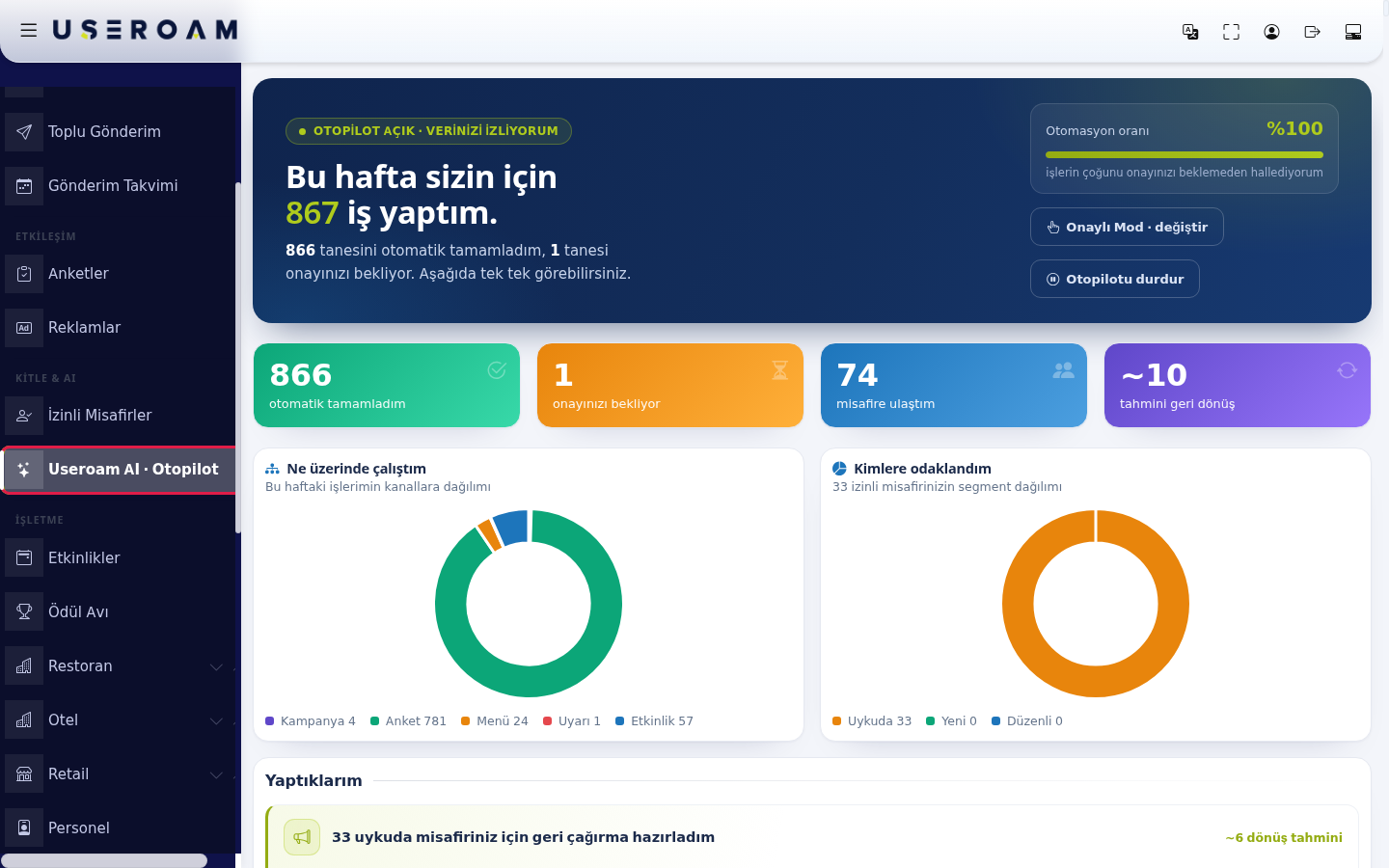1389x868 pixels.
Task: Click the megaphone icon in Yaptıklarım
Action: click(302, 837)
